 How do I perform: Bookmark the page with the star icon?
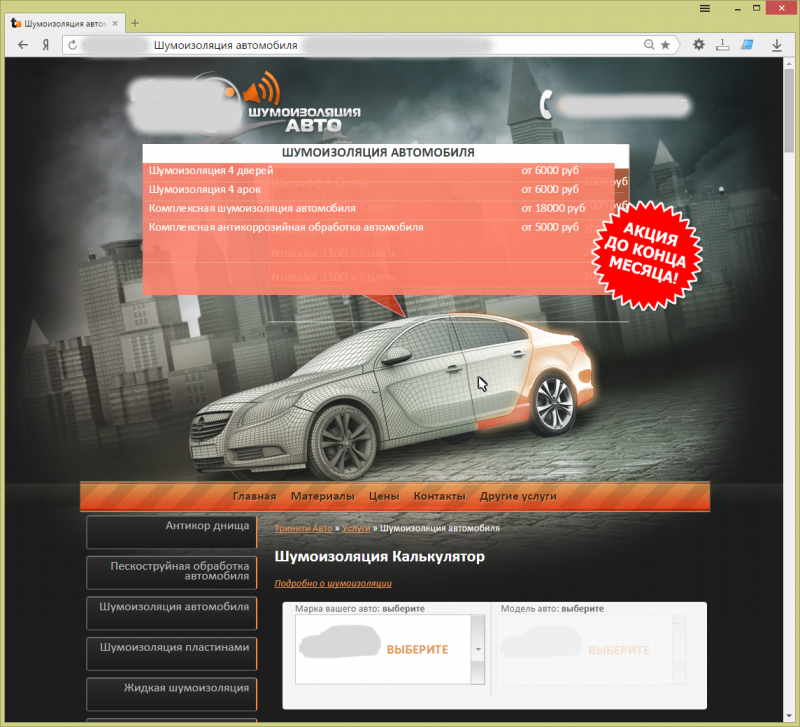coord(665,45)
